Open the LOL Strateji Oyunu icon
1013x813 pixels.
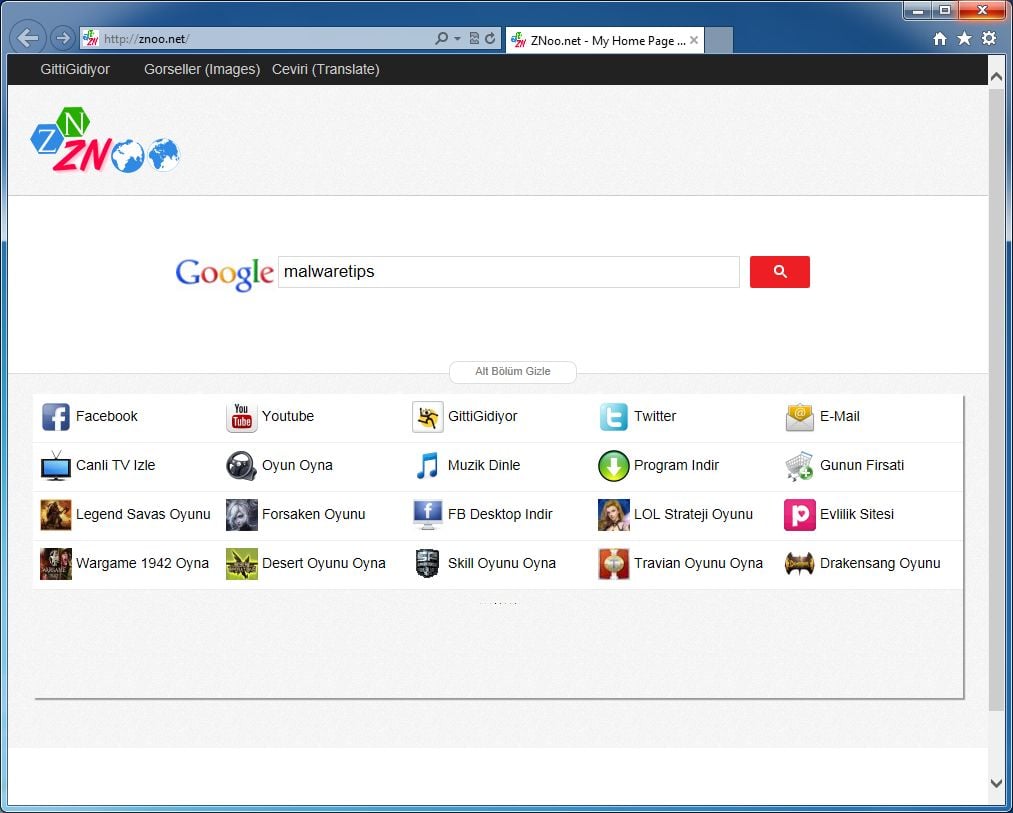tap(614, 515)
